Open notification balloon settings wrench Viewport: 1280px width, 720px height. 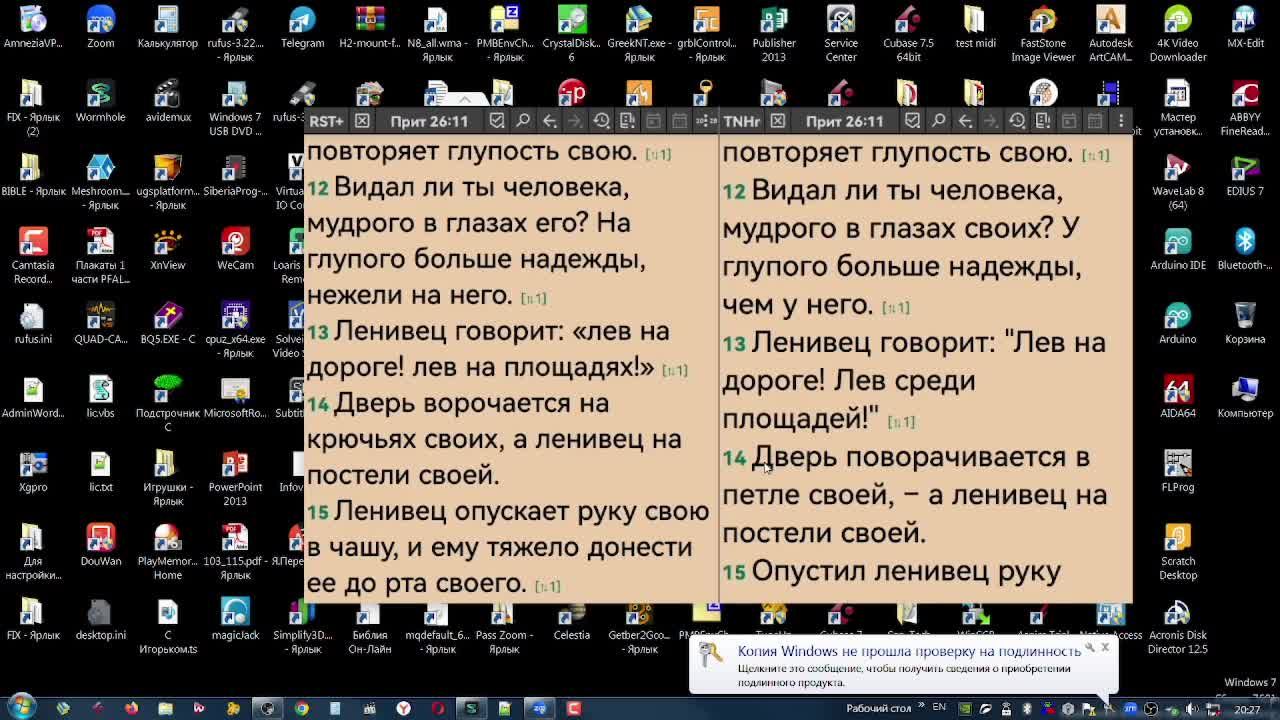1089,648
